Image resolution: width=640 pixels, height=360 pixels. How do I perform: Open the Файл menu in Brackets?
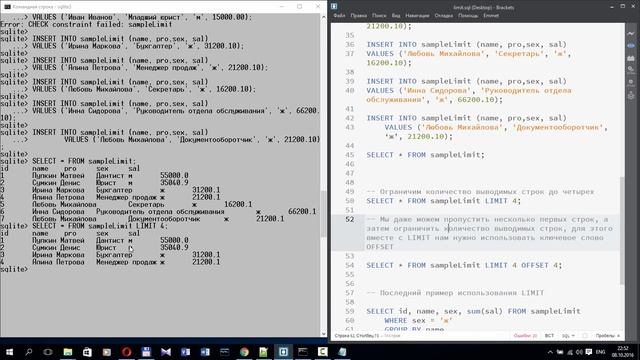[339, 16]
